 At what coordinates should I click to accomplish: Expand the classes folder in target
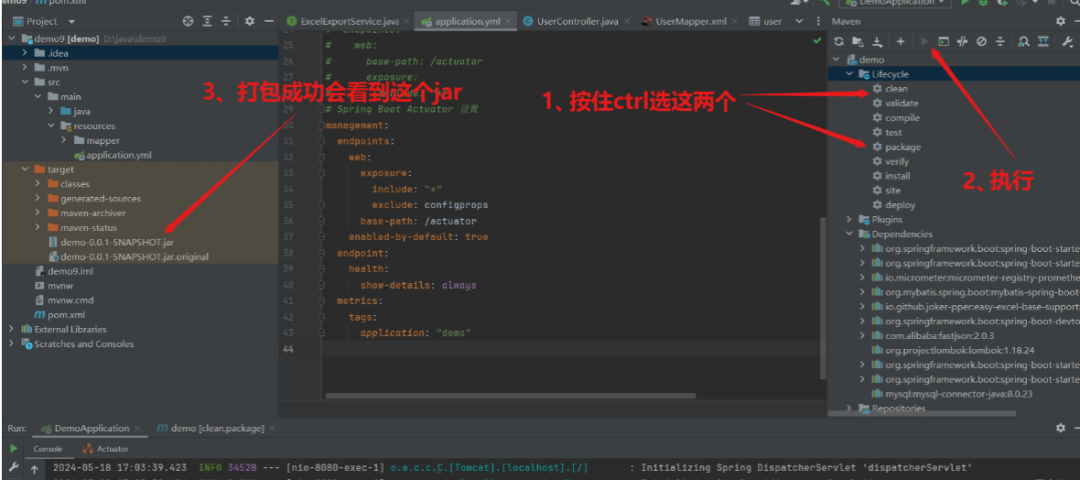coord(38,184)
